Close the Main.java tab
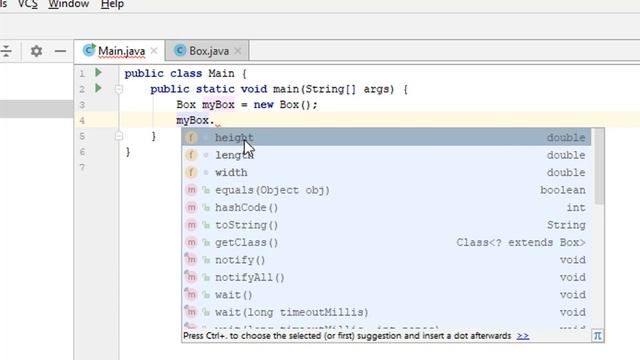Image resolution: width=640 pixels, height=360 pixels. (x=154, y=51)
